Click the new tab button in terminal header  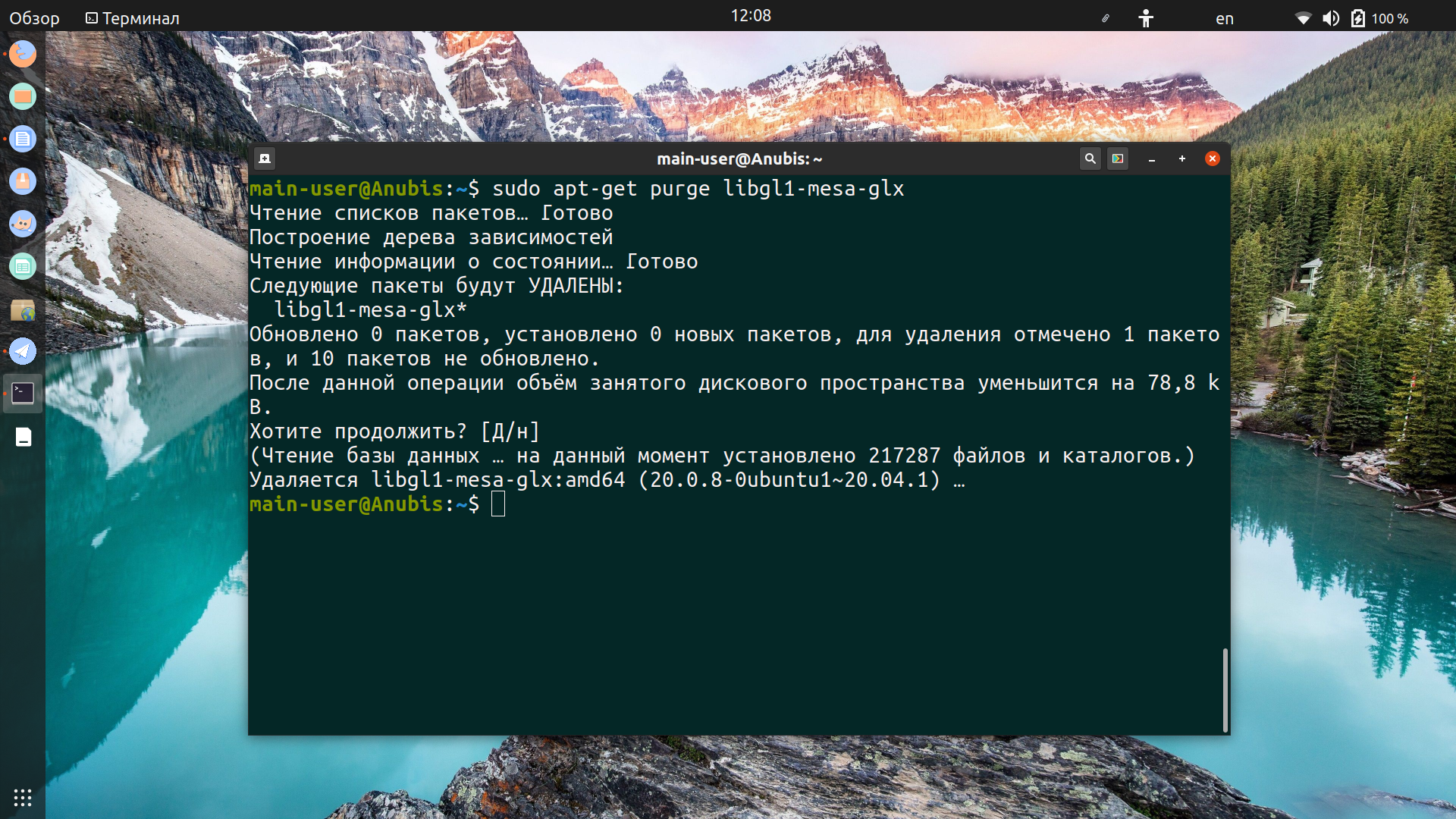265,158
